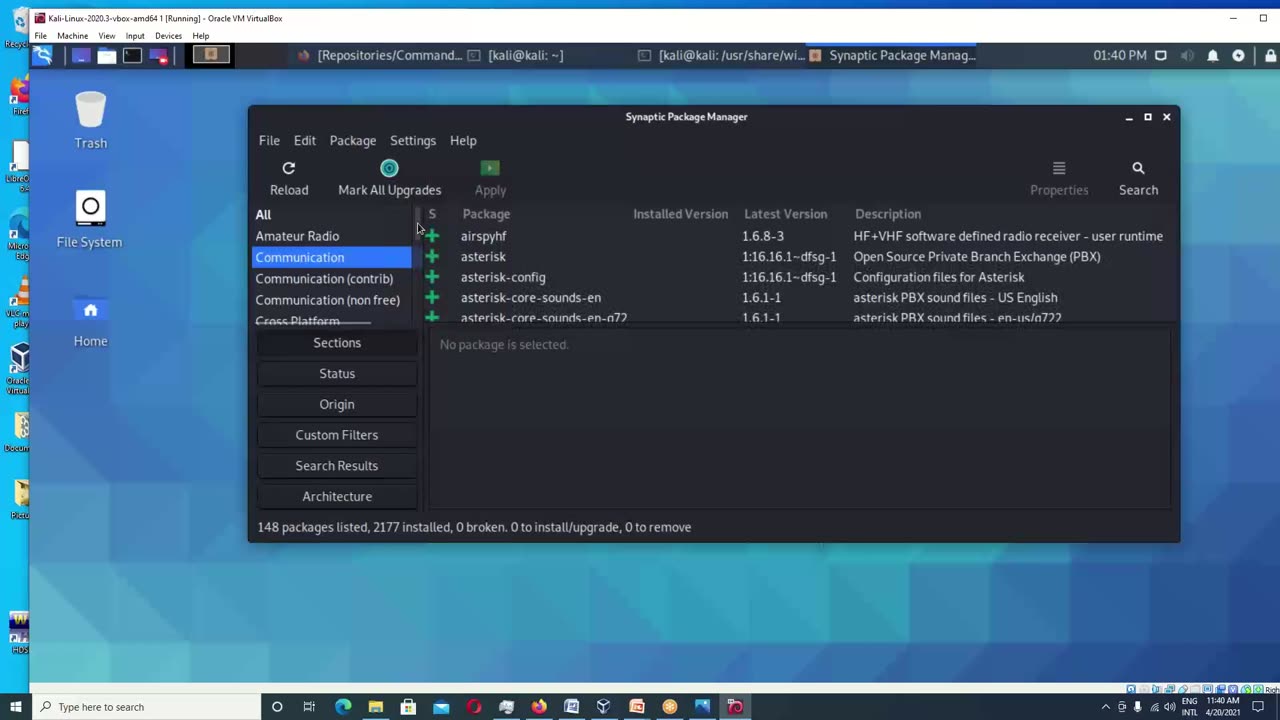Open File Explorer from Windows taskbar

[376, 707]
